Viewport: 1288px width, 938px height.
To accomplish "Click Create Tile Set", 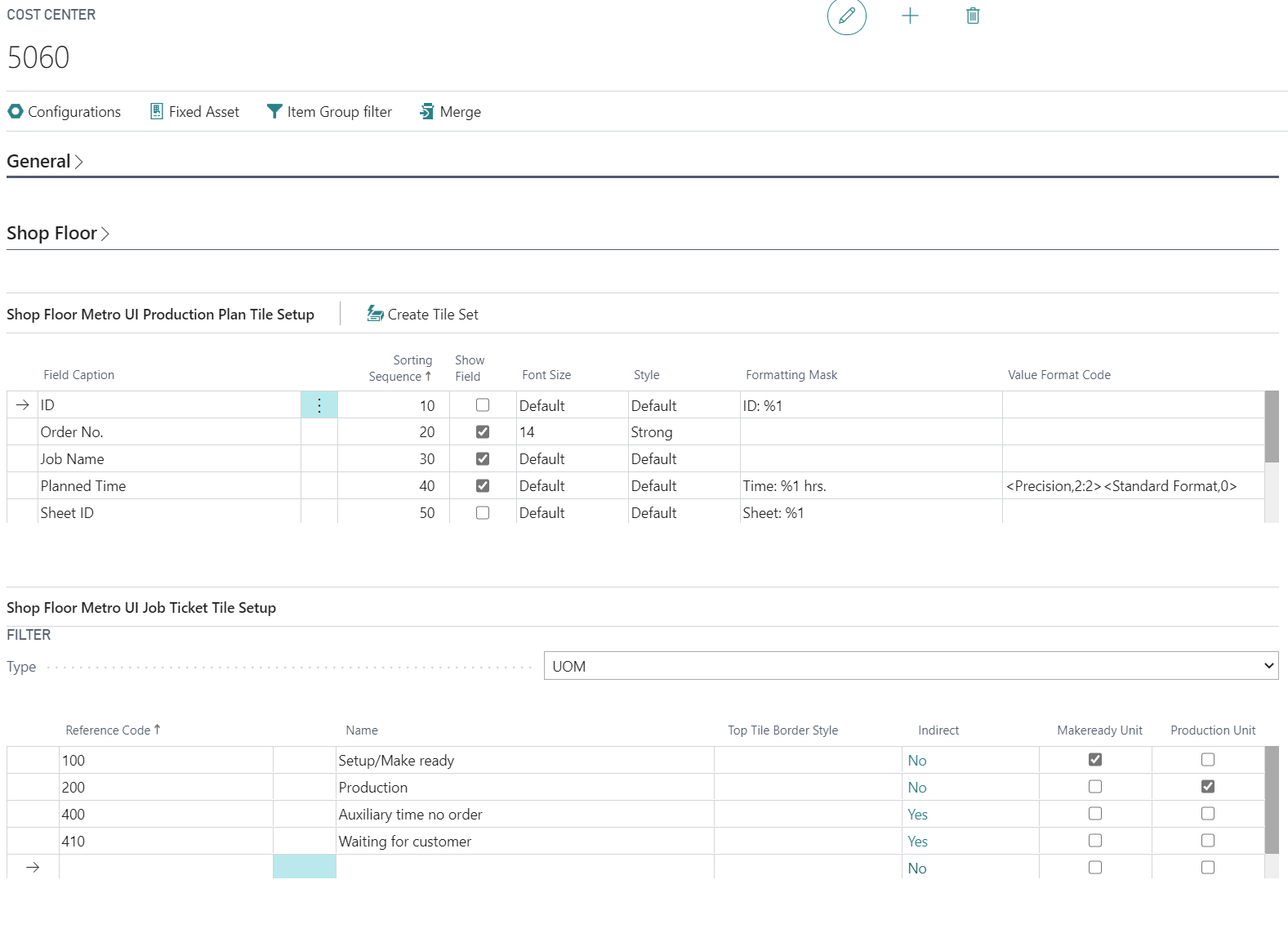I will [423, 314].
